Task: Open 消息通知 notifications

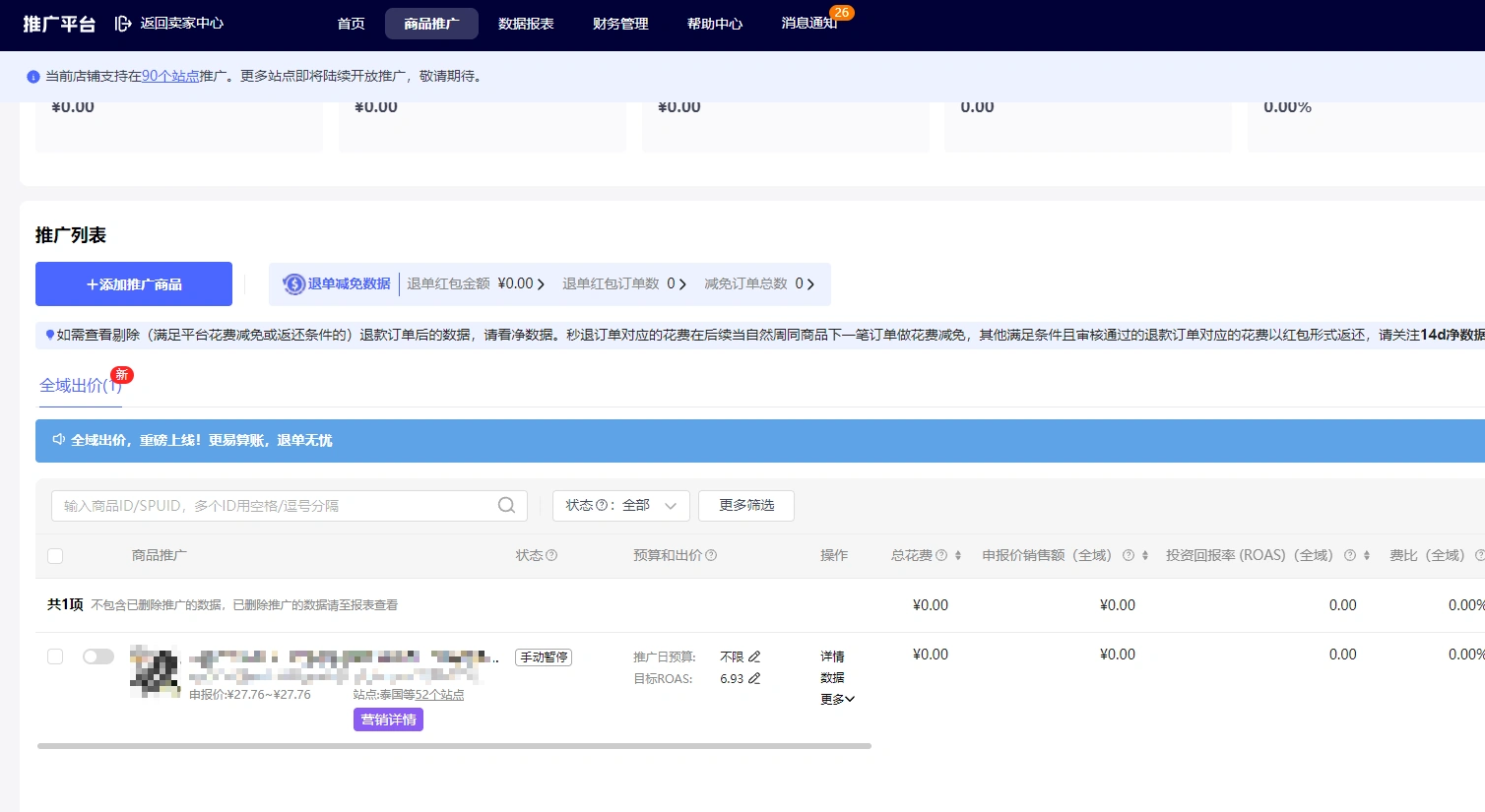Action: [x=808, y=24]
